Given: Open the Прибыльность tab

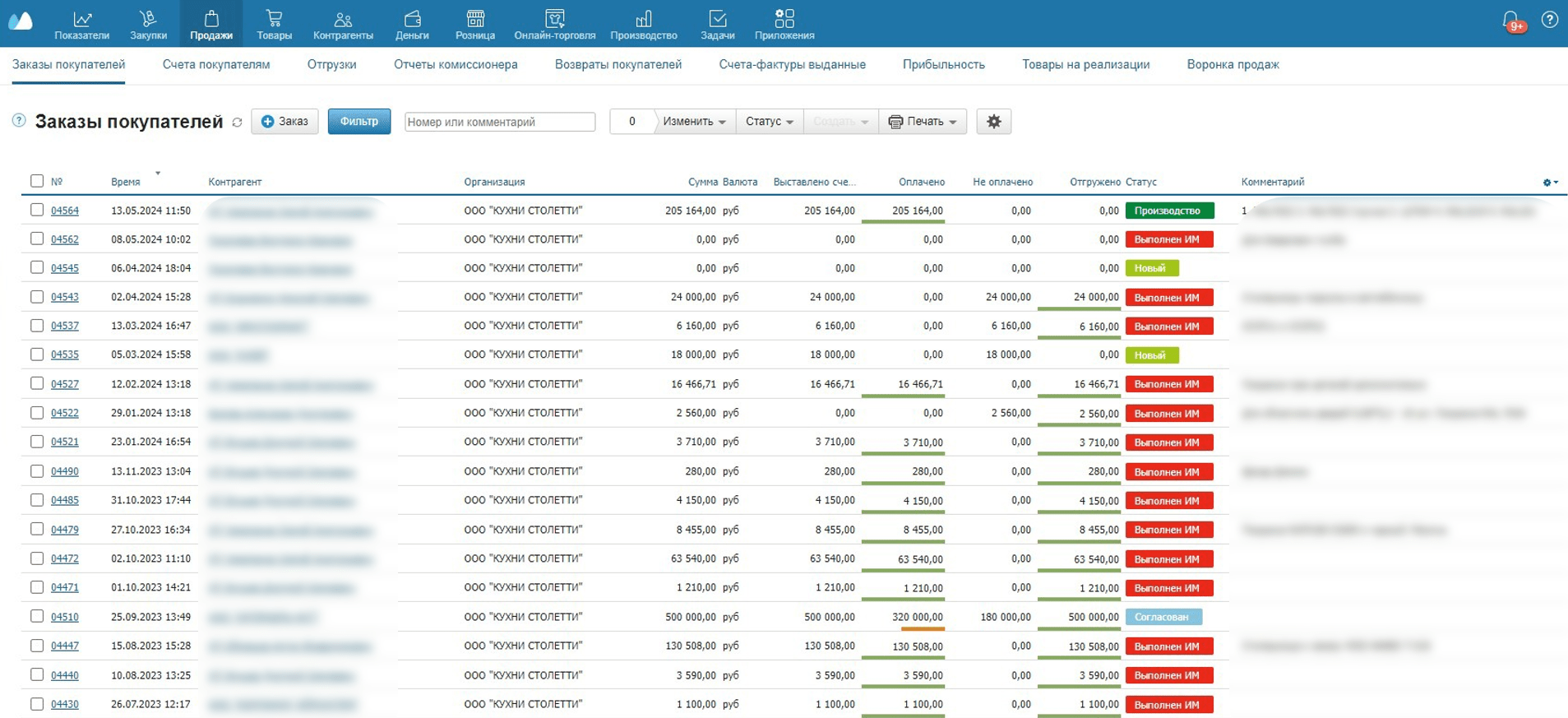Looking at the screenshot, I should click(x=943, y=64).
